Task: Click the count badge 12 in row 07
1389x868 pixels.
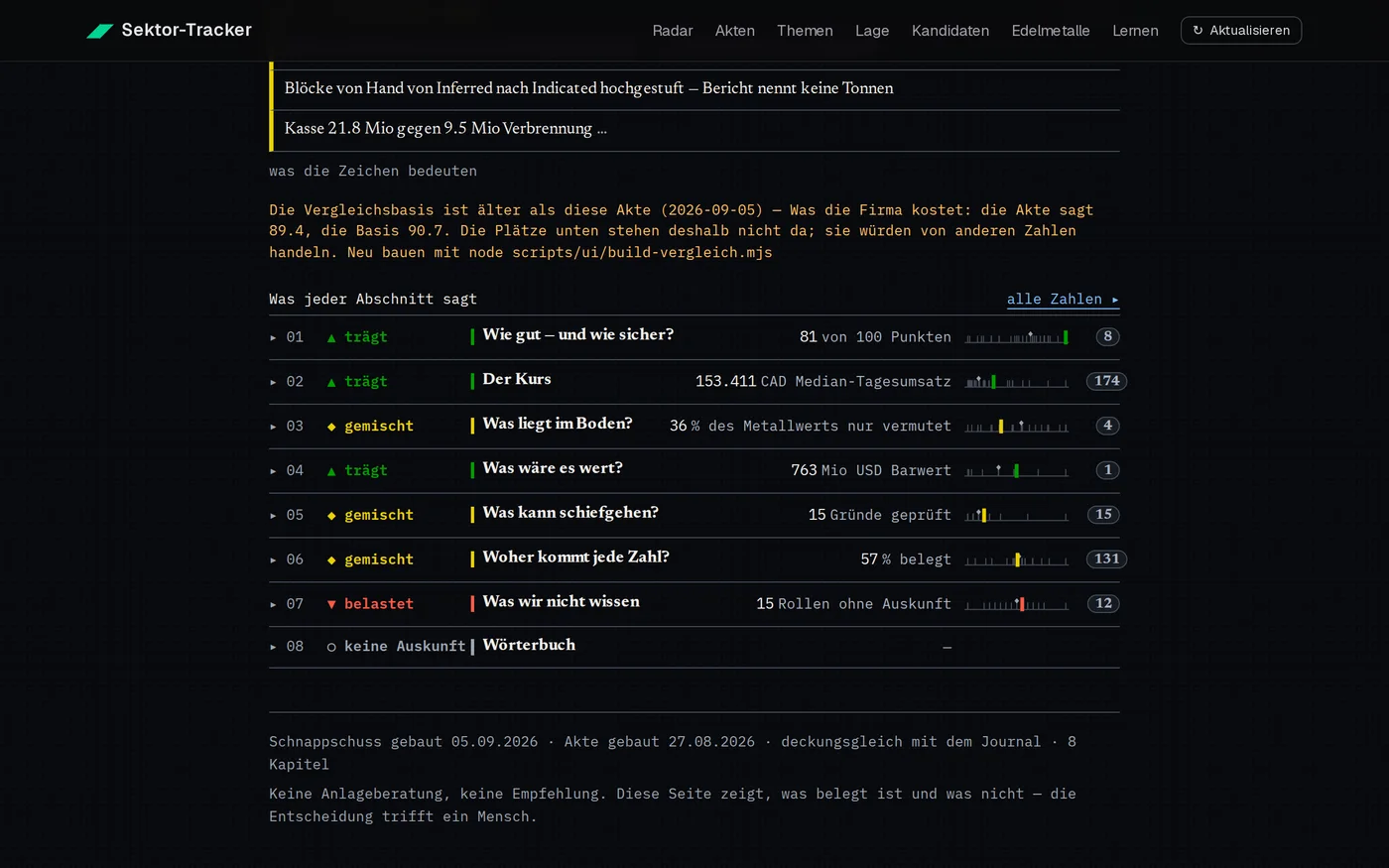Action: click(1103, 603)
